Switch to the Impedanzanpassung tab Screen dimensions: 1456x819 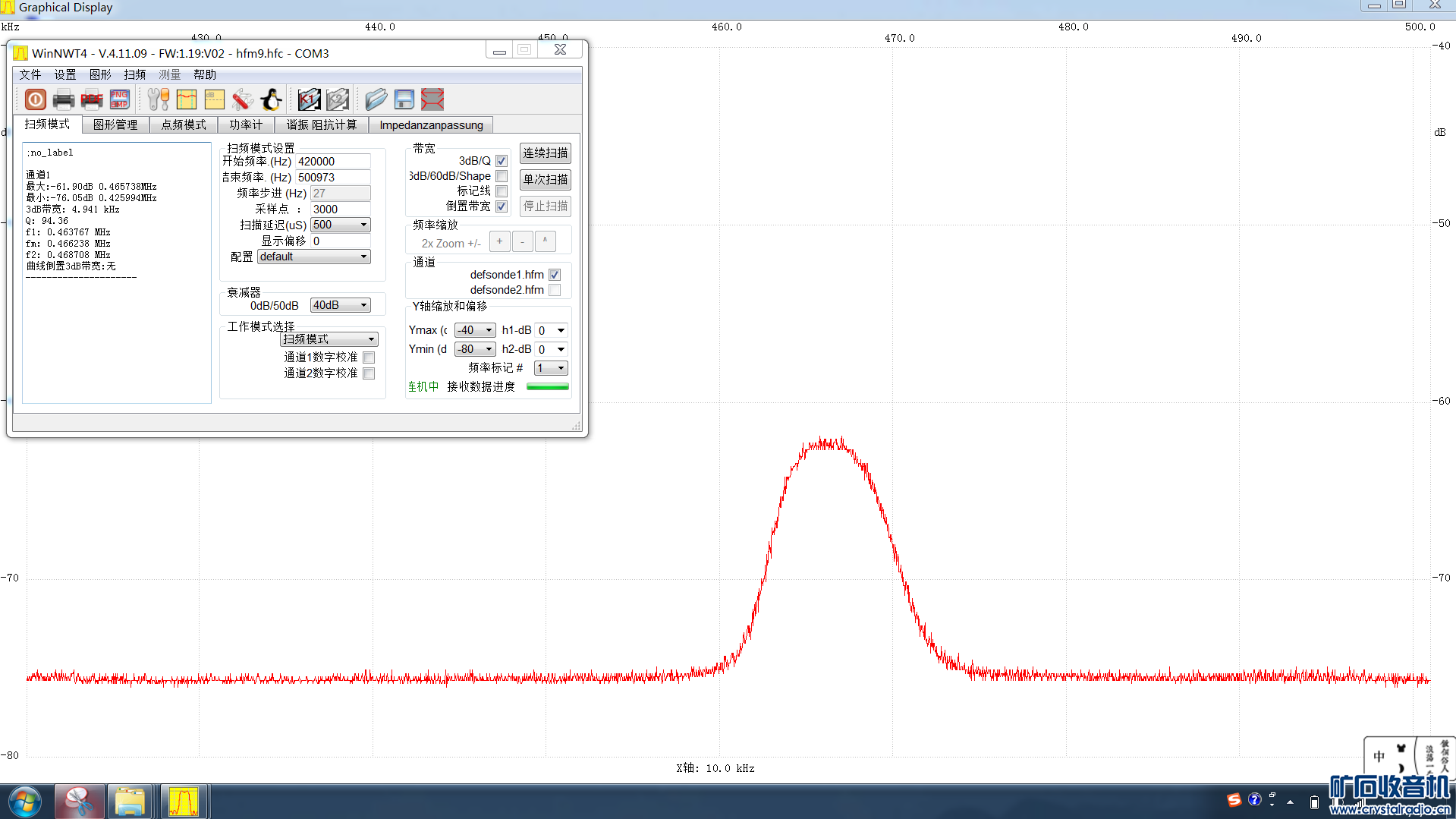431,124
